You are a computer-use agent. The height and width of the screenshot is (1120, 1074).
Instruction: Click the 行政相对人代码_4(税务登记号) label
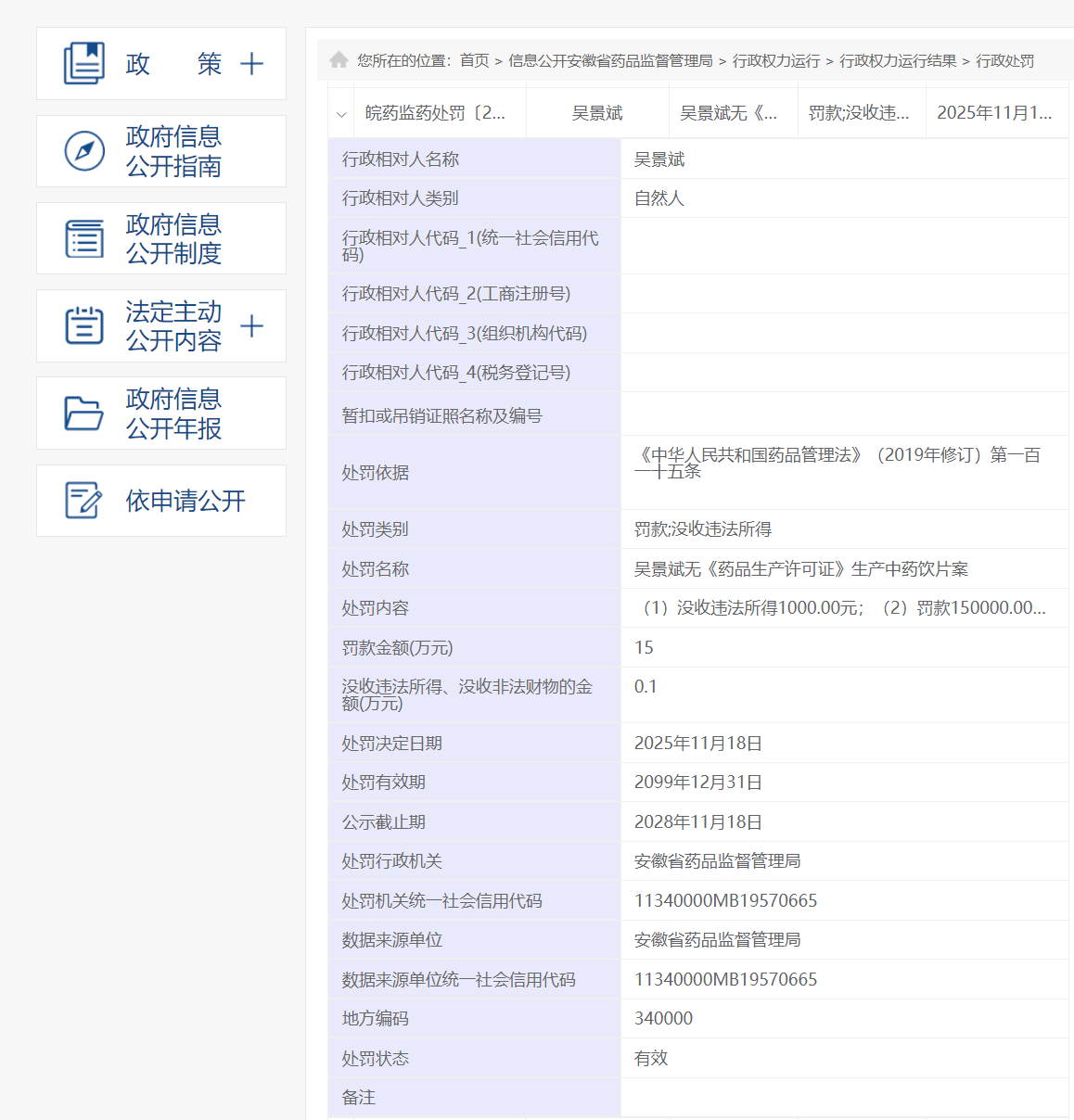pos(456,373)
